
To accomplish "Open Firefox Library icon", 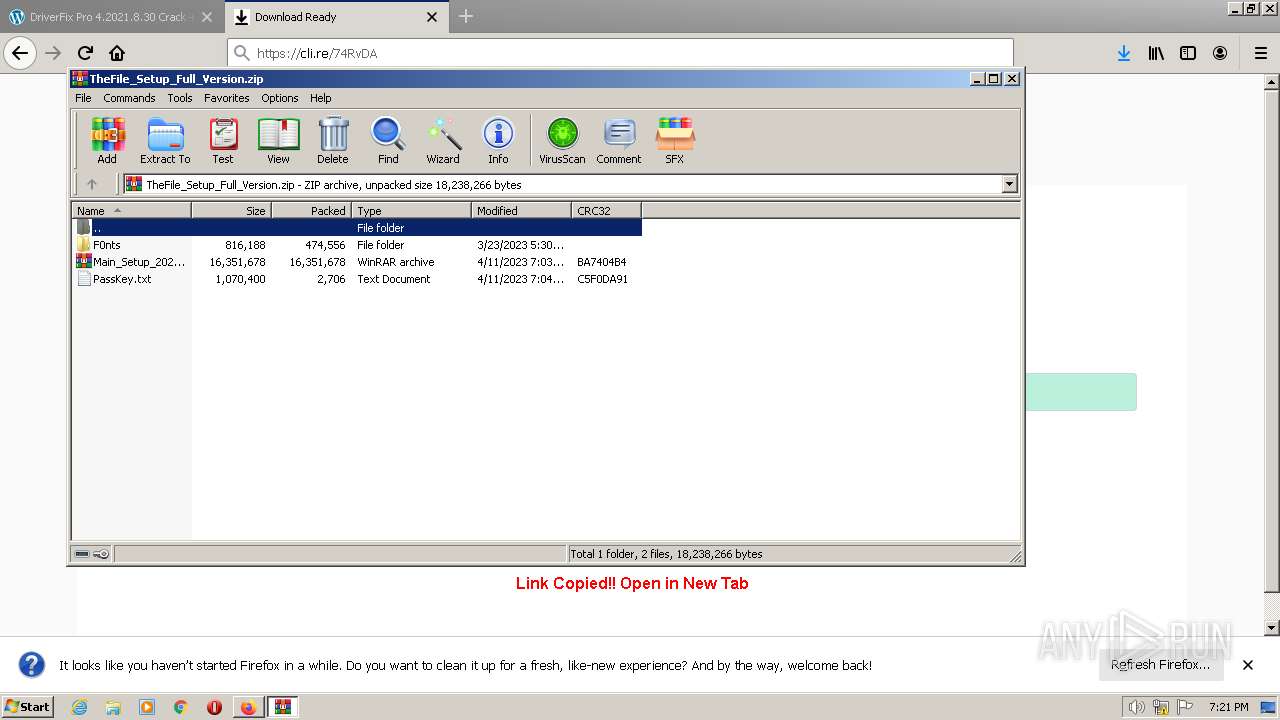I will [1156, 53].
